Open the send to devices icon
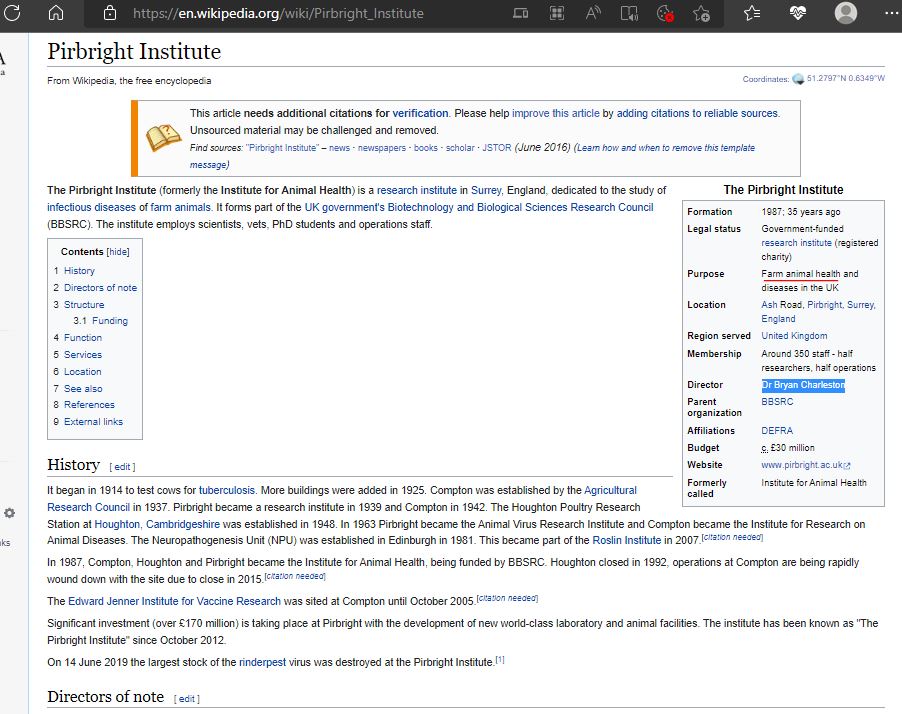The width and height of the screenshot is (902, 714). [521, 13]
